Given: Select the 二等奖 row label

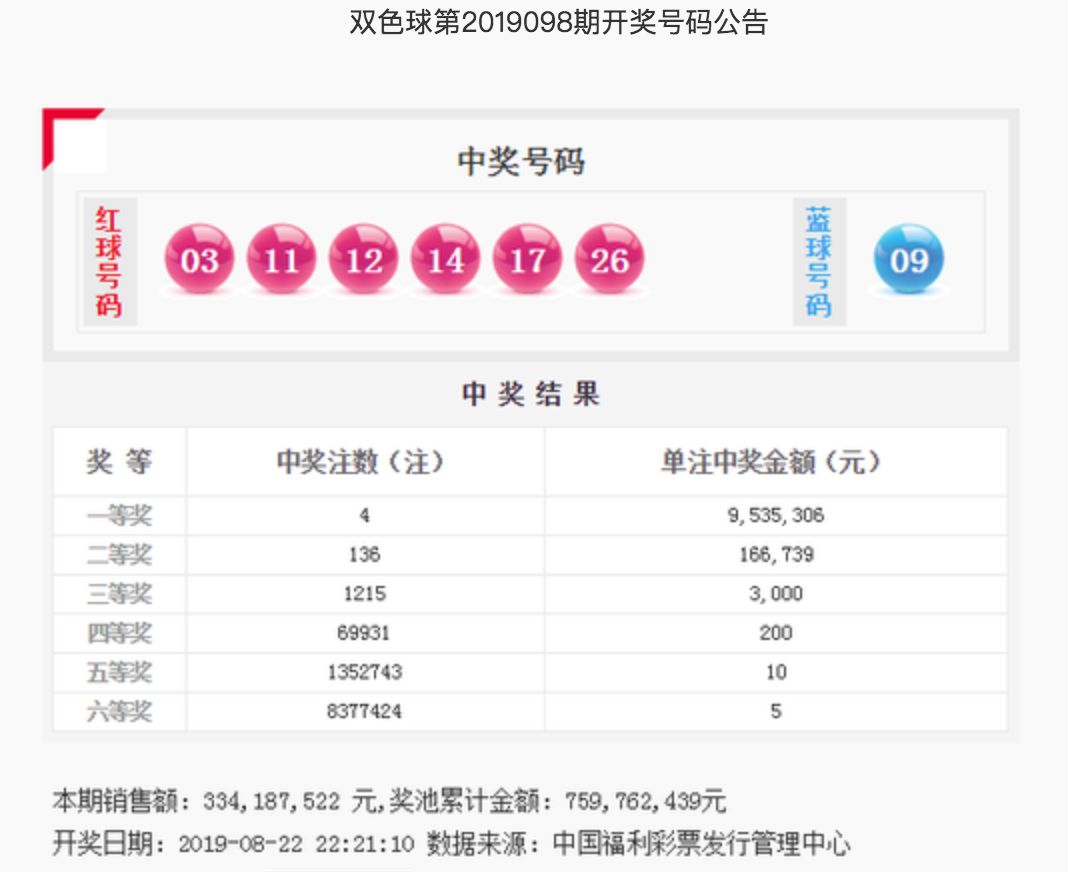Looking at the screenshot, I should click(x=119, y=555).
